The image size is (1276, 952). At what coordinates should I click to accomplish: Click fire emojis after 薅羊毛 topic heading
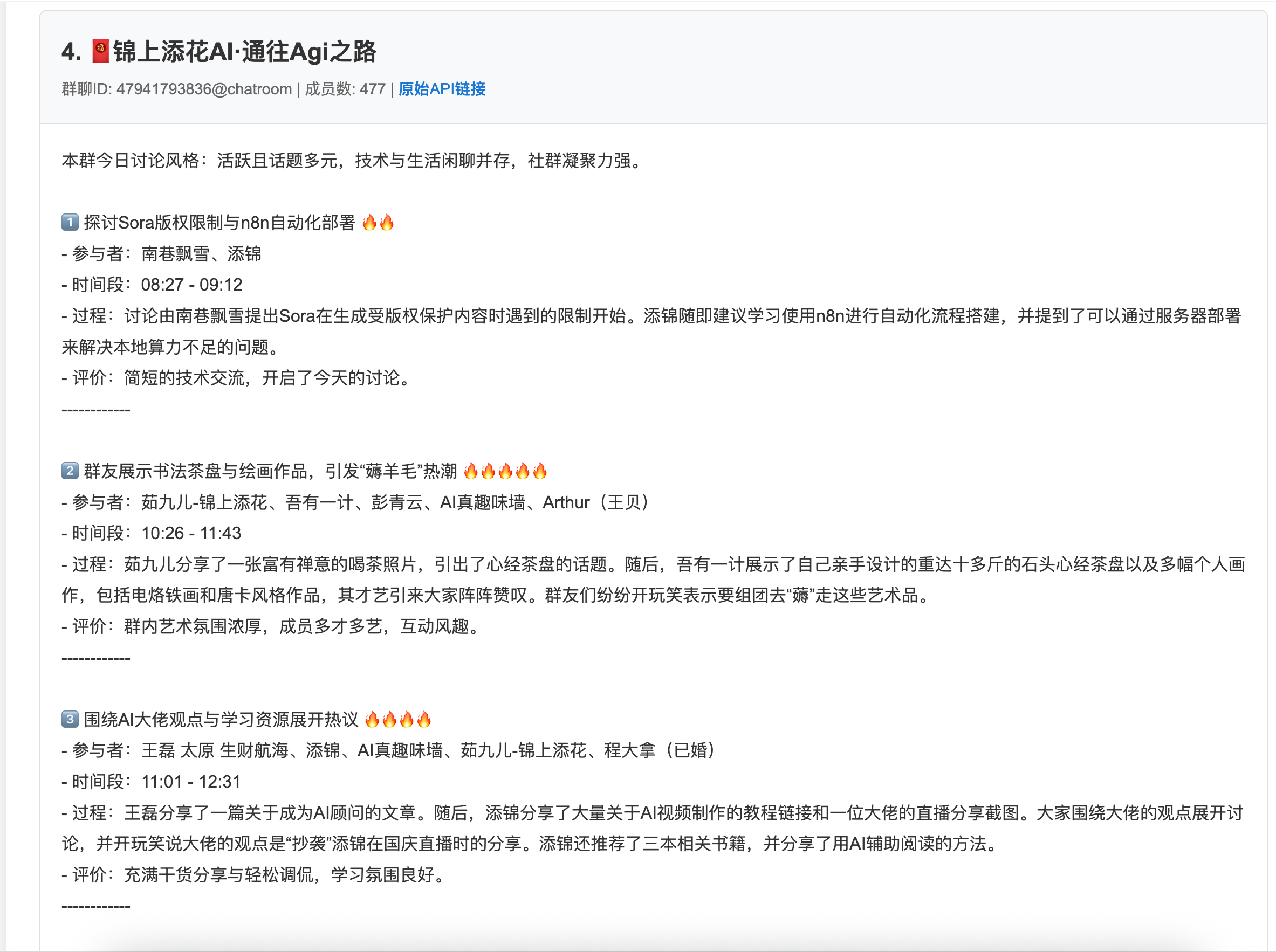click(x=505, y=471)
